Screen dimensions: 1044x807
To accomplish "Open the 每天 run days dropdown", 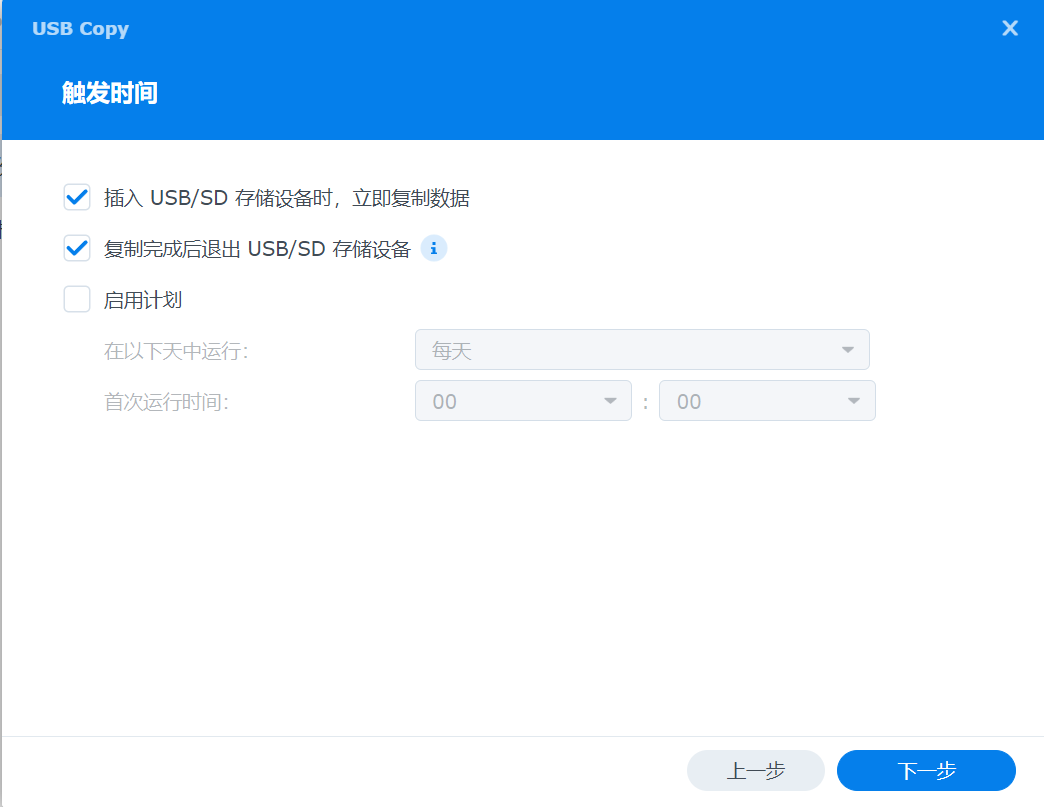I will point(642,350).
